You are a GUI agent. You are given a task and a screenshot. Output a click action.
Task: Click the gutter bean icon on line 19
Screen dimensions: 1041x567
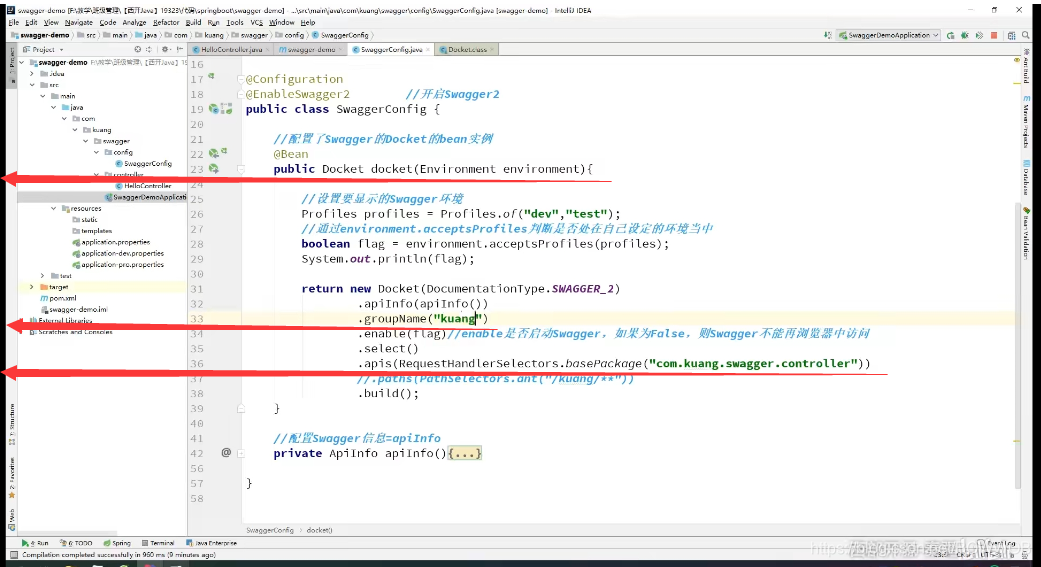click(214, 109)
